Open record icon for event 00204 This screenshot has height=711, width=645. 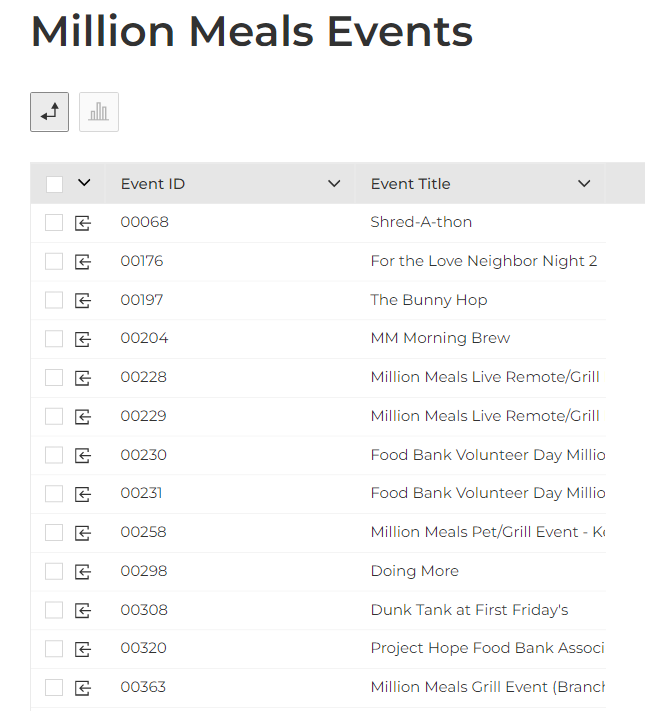tap(83, 339)
